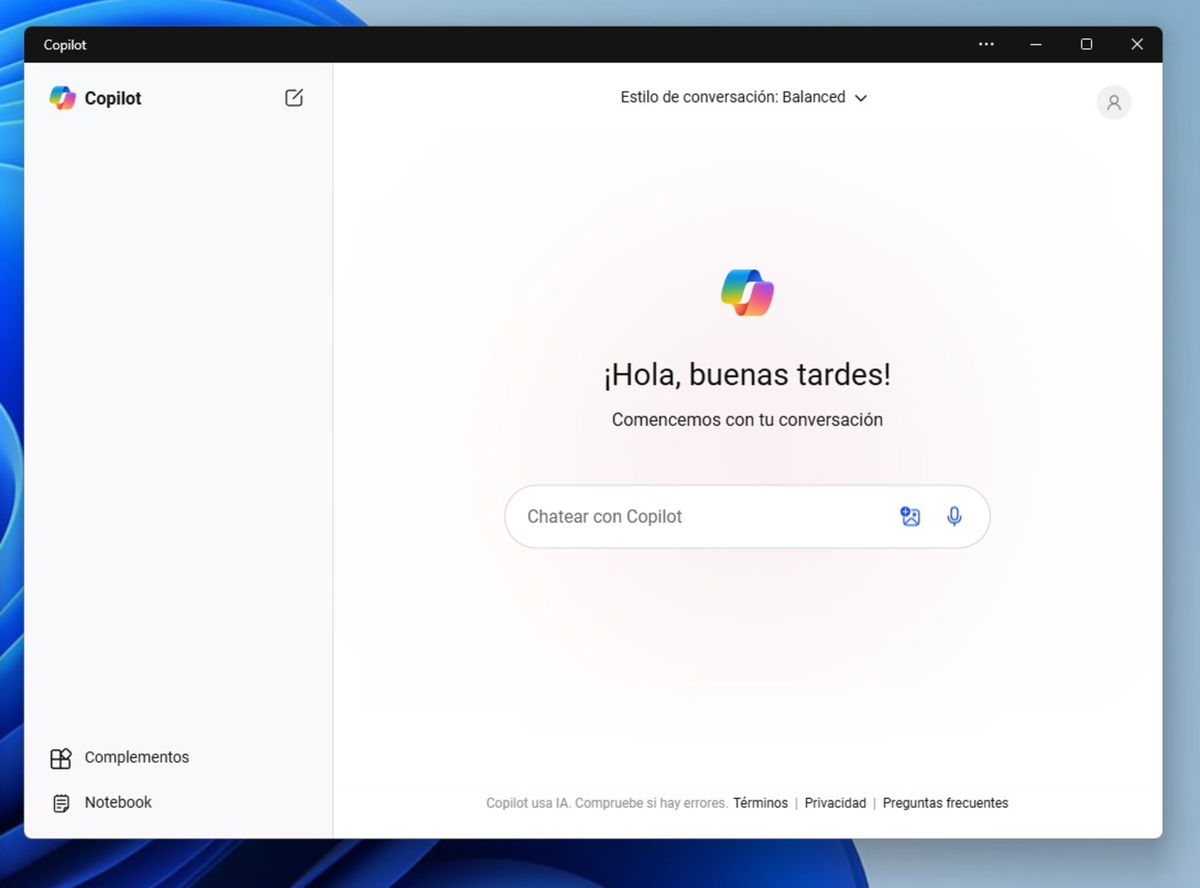1200x888 pixels.
Task: Activate the microphone icon for voice input
Action: [x=954, y=516]
